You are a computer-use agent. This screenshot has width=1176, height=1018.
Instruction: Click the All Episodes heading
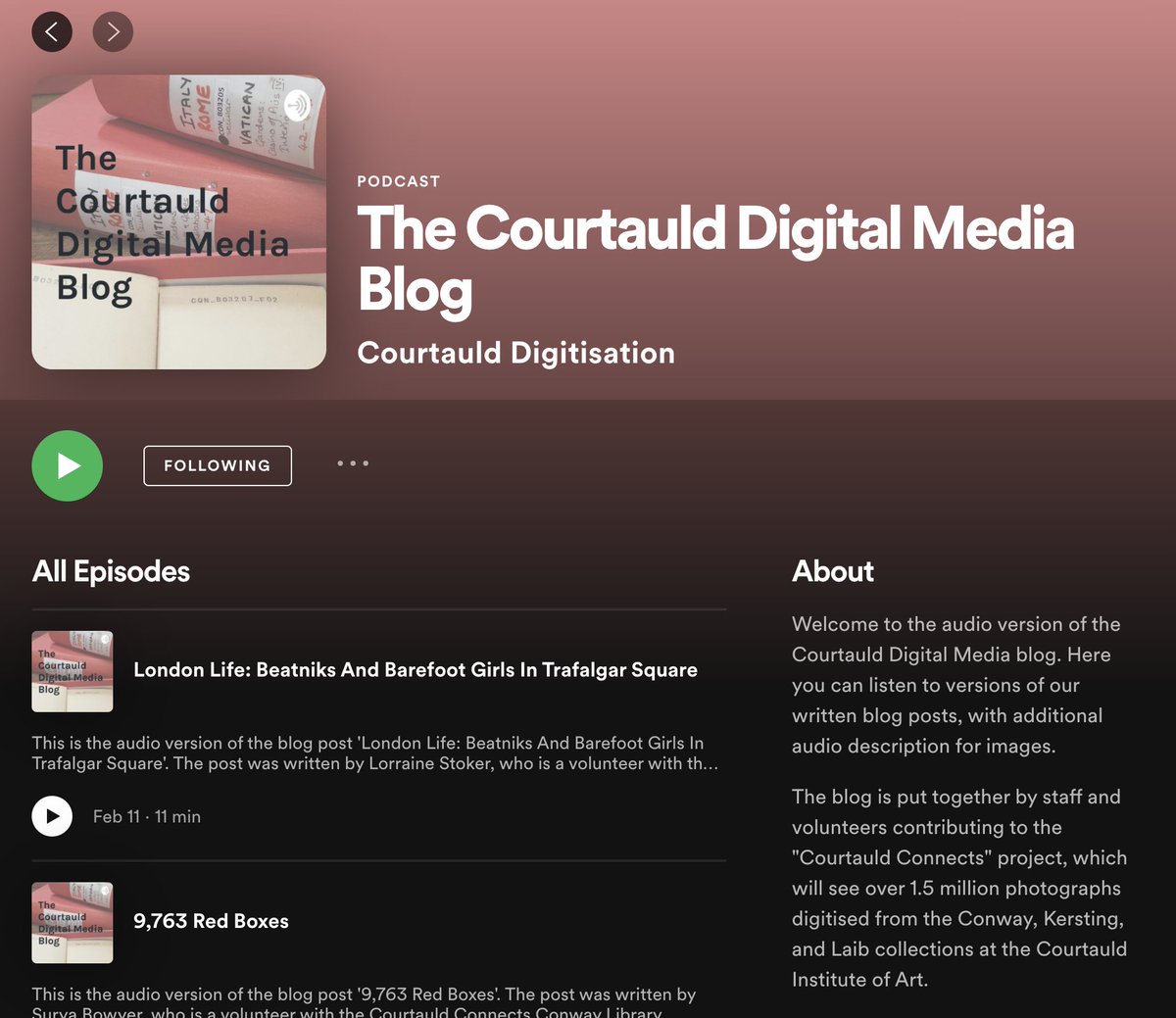pyautogui.click(x=111, y=571)
